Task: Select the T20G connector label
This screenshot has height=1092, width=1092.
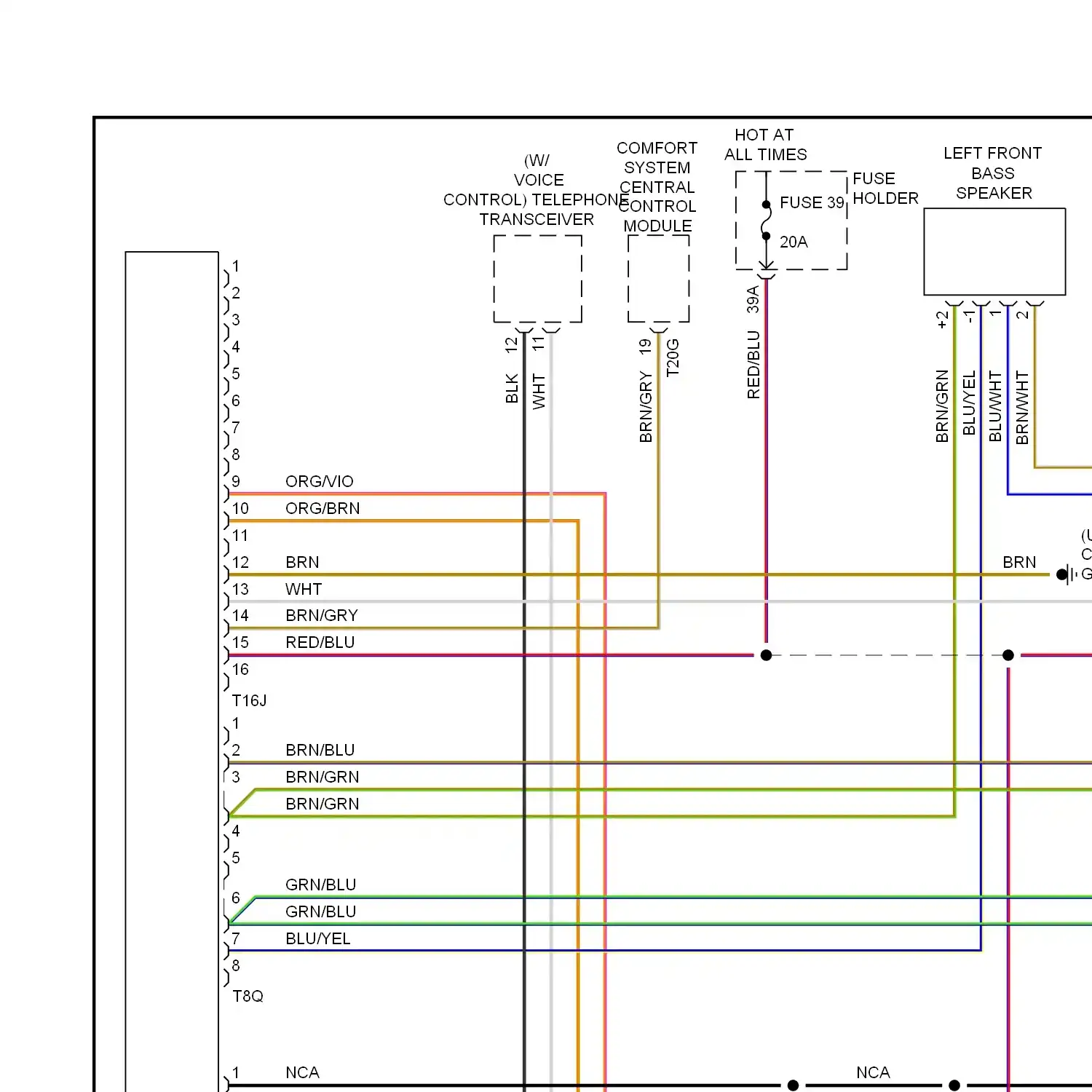Action: [673, 357]
